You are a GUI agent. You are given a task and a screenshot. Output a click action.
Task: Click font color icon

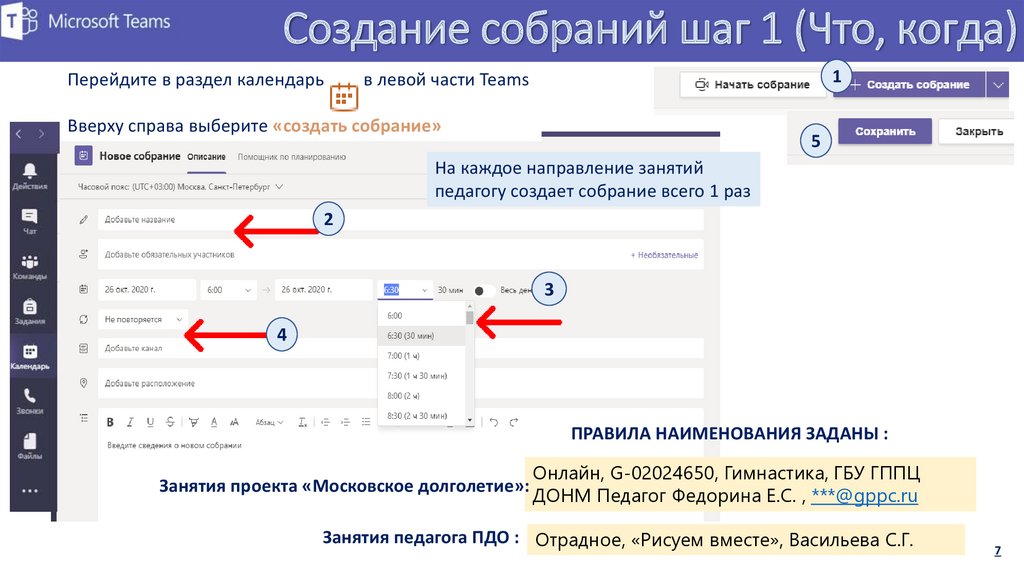[x=214, y=423]
